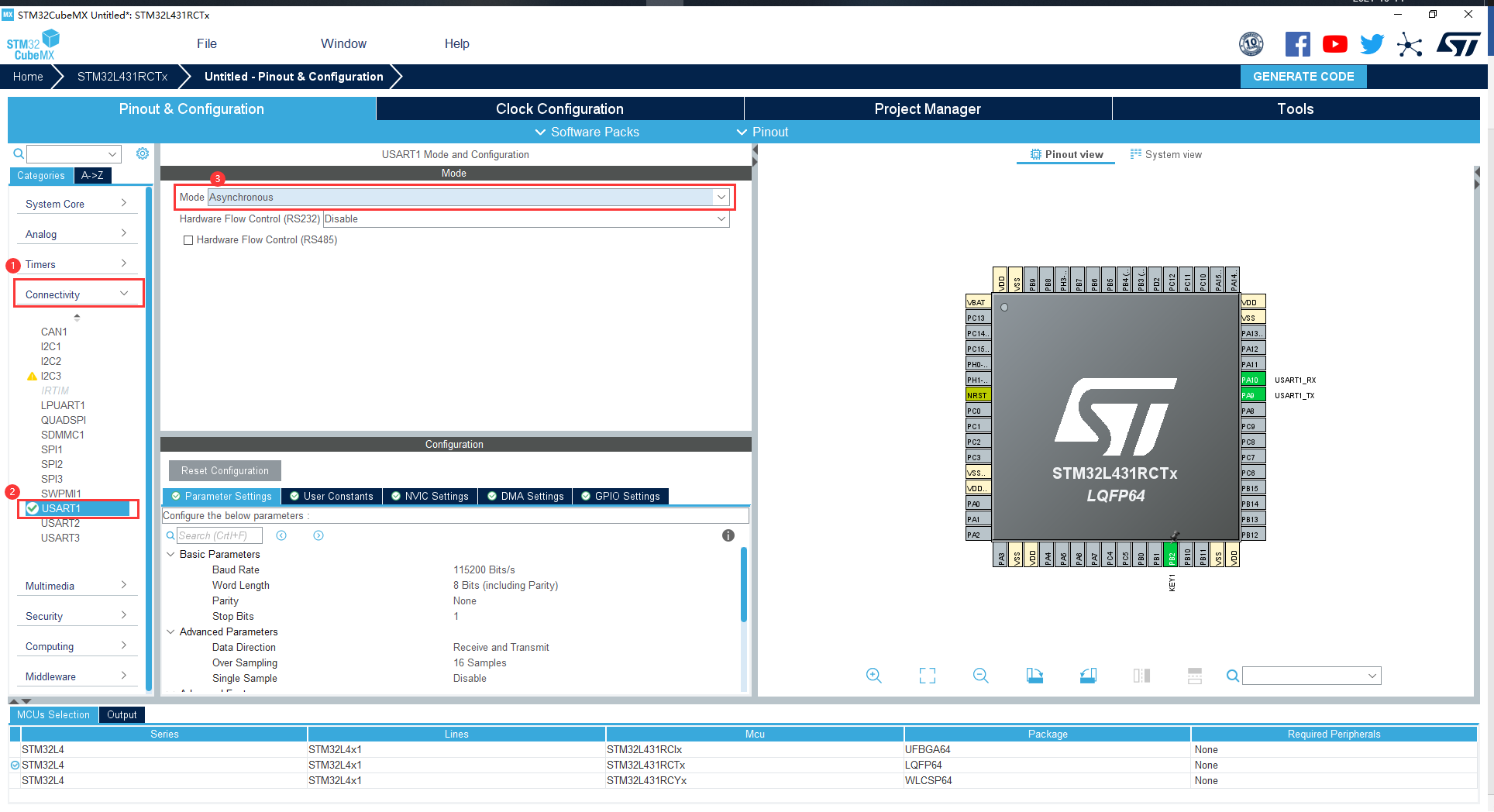Toggle the PA9 USART1_TX pin

coord(1252,395)
